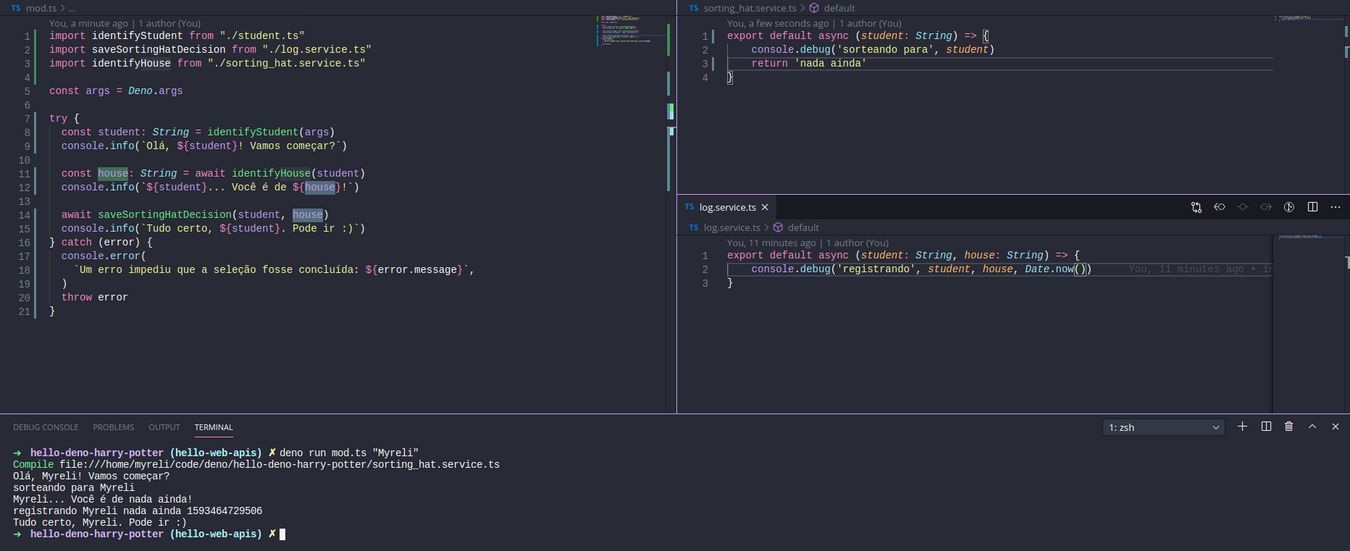Select the Output panel tab
Image resolution: width=1350 pixels, height=551 pixels.
point(164,428)
